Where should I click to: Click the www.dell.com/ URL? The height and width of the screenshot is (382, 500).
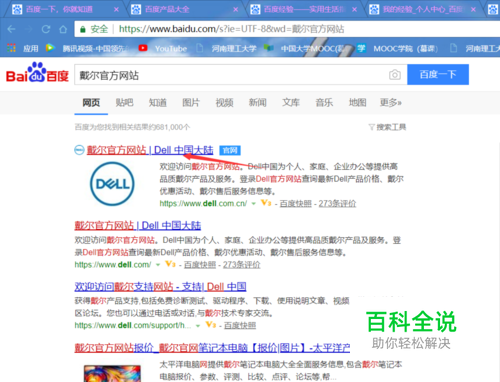coord(113,265)
